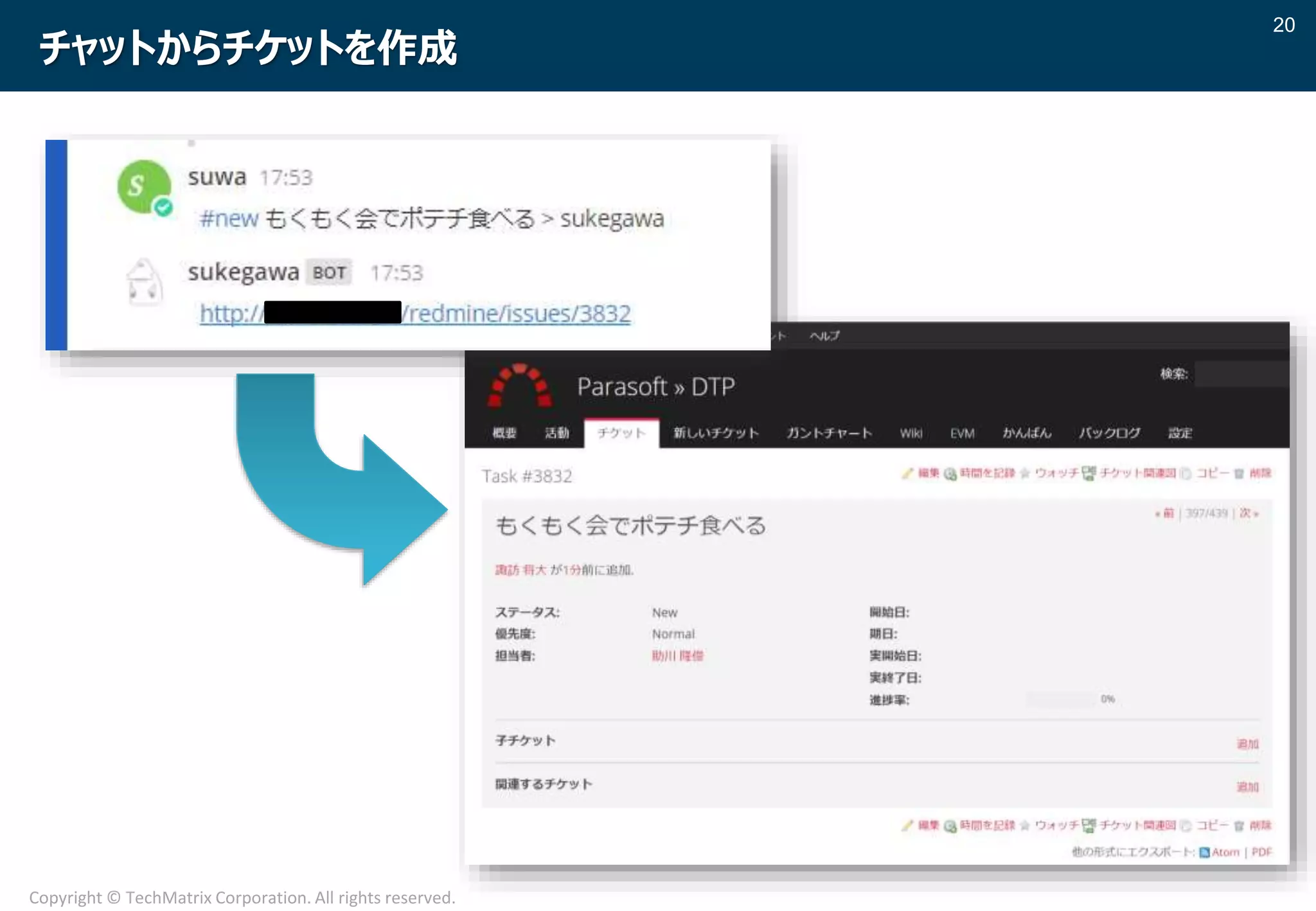Switch to the ガントチャート tab
The height and width of the screenshot is (911, 1316).
coord(830,433)
